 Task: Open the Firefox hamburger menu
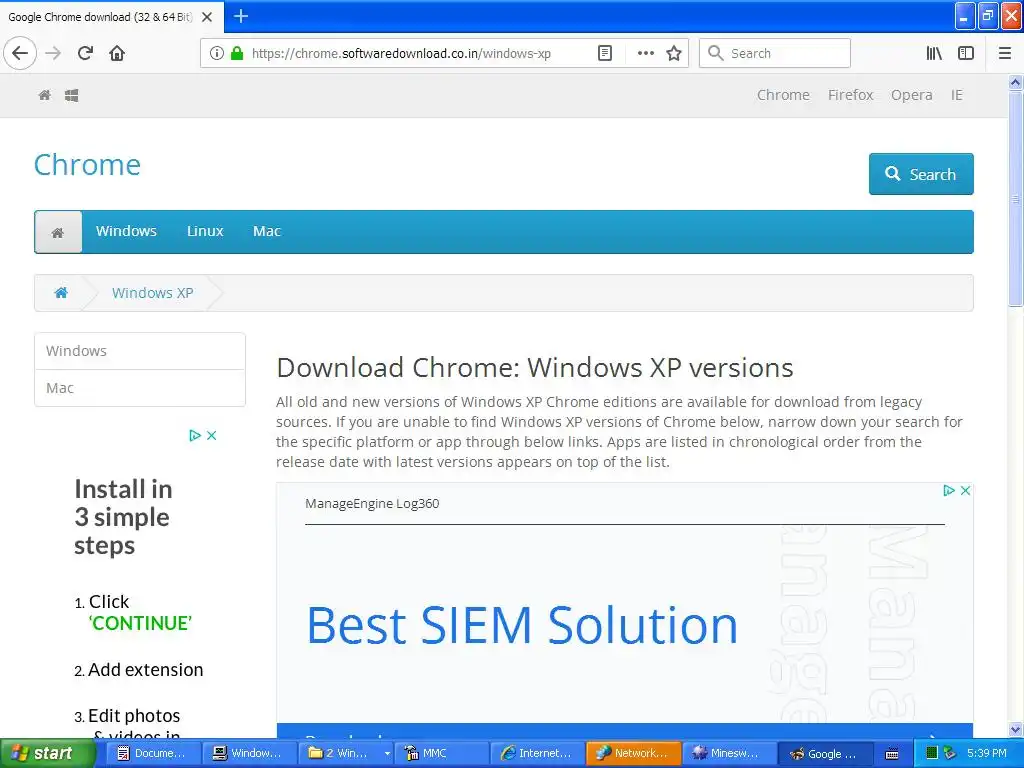click(1005, 54)
